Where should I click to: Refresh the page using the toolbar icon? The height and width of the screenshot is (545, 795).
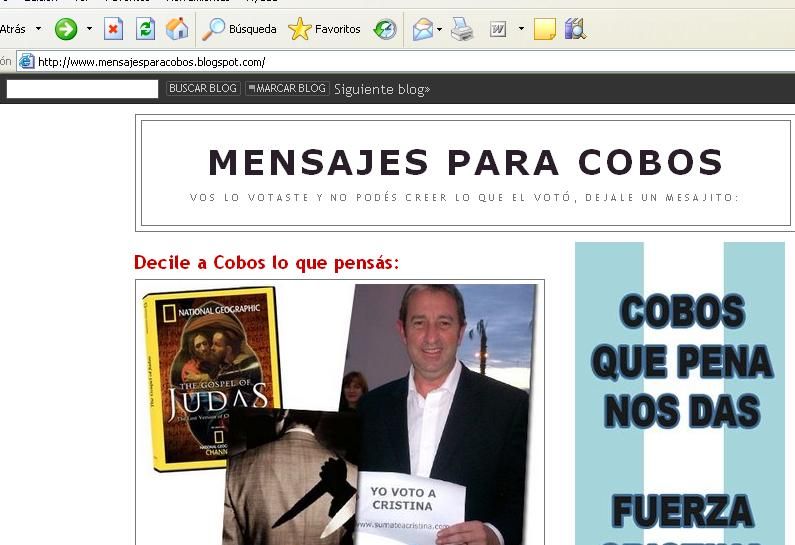pyautogui.click(x=145, y=29)
